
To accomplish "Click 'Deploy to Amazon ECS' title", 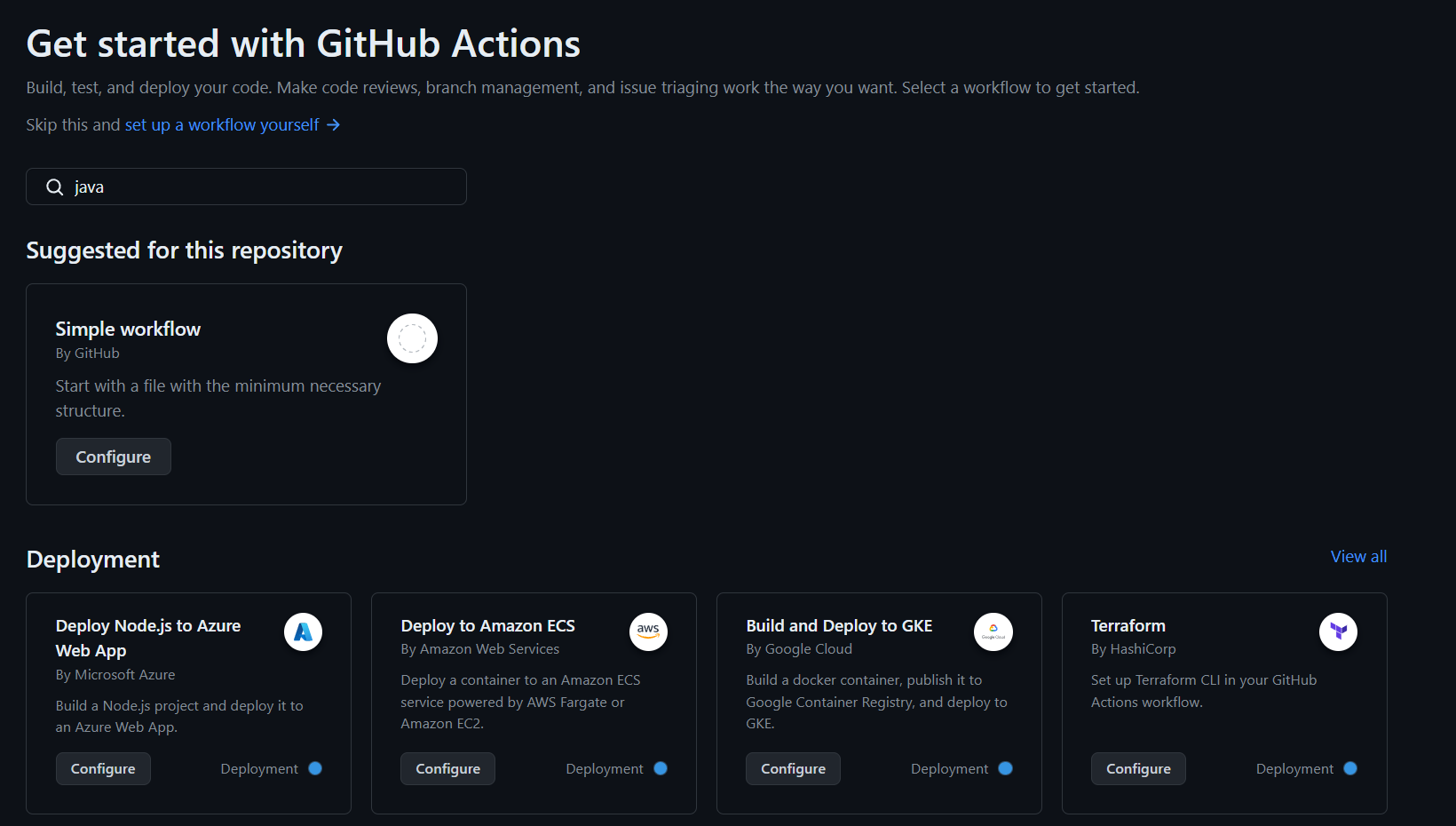I will 488,626.
